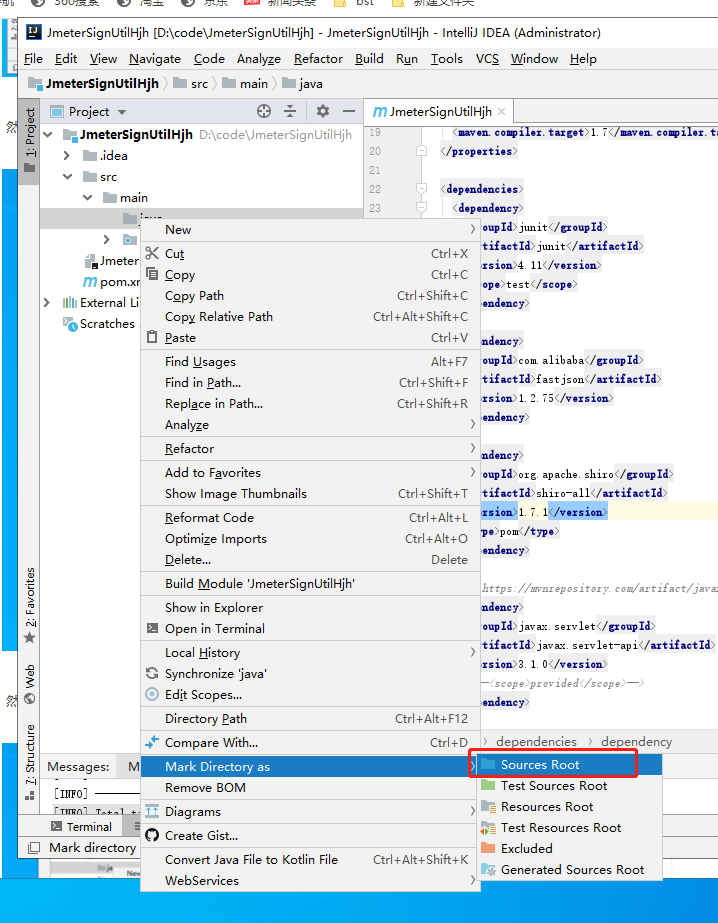
Task: Click the Open in Terminal icon
Action: click(152, 628)
